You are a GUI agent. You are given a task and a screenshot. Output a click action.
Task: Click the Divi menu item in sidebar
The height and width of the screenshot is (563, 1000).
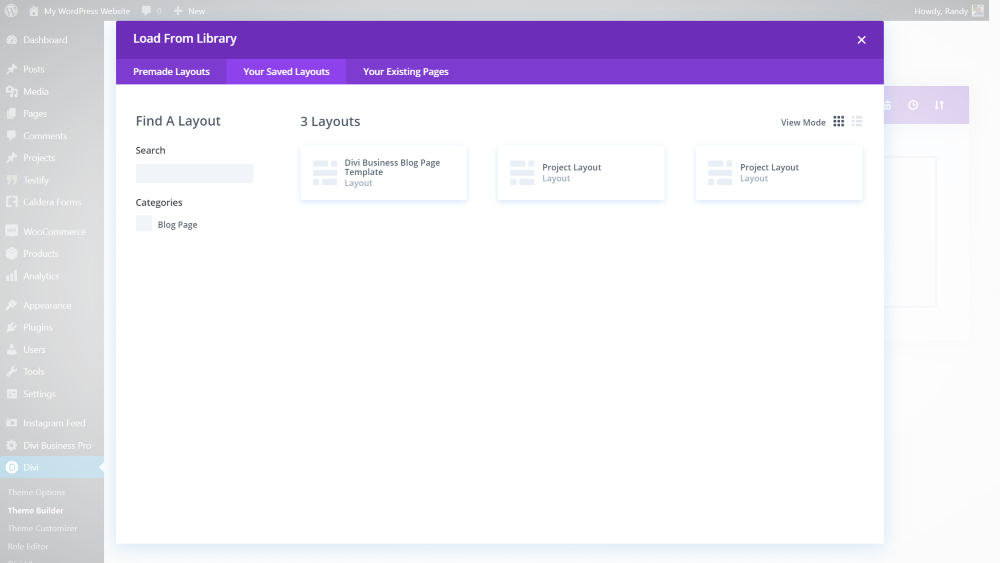click(x=52, y=467)
